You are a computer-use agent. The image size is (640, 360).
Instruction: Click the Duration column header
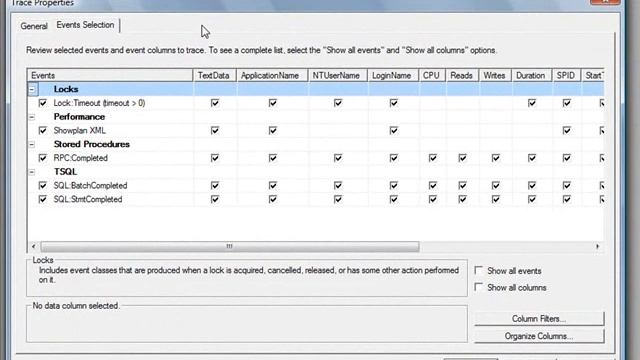532,76
